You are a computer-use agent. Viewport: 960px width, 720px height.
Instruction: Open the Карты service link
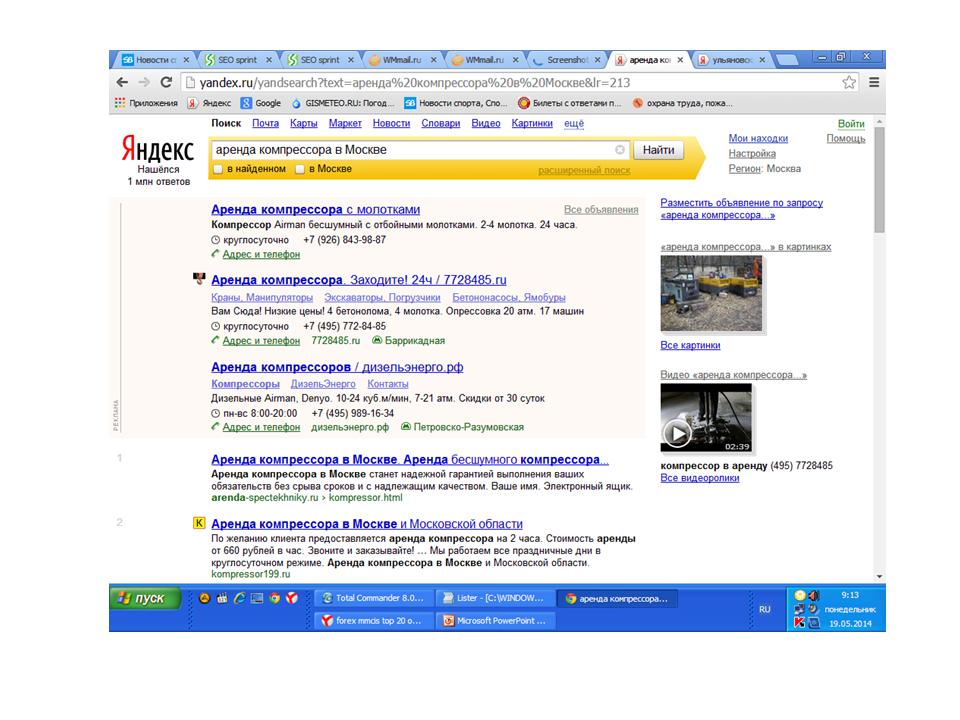(x=304, y=123)
